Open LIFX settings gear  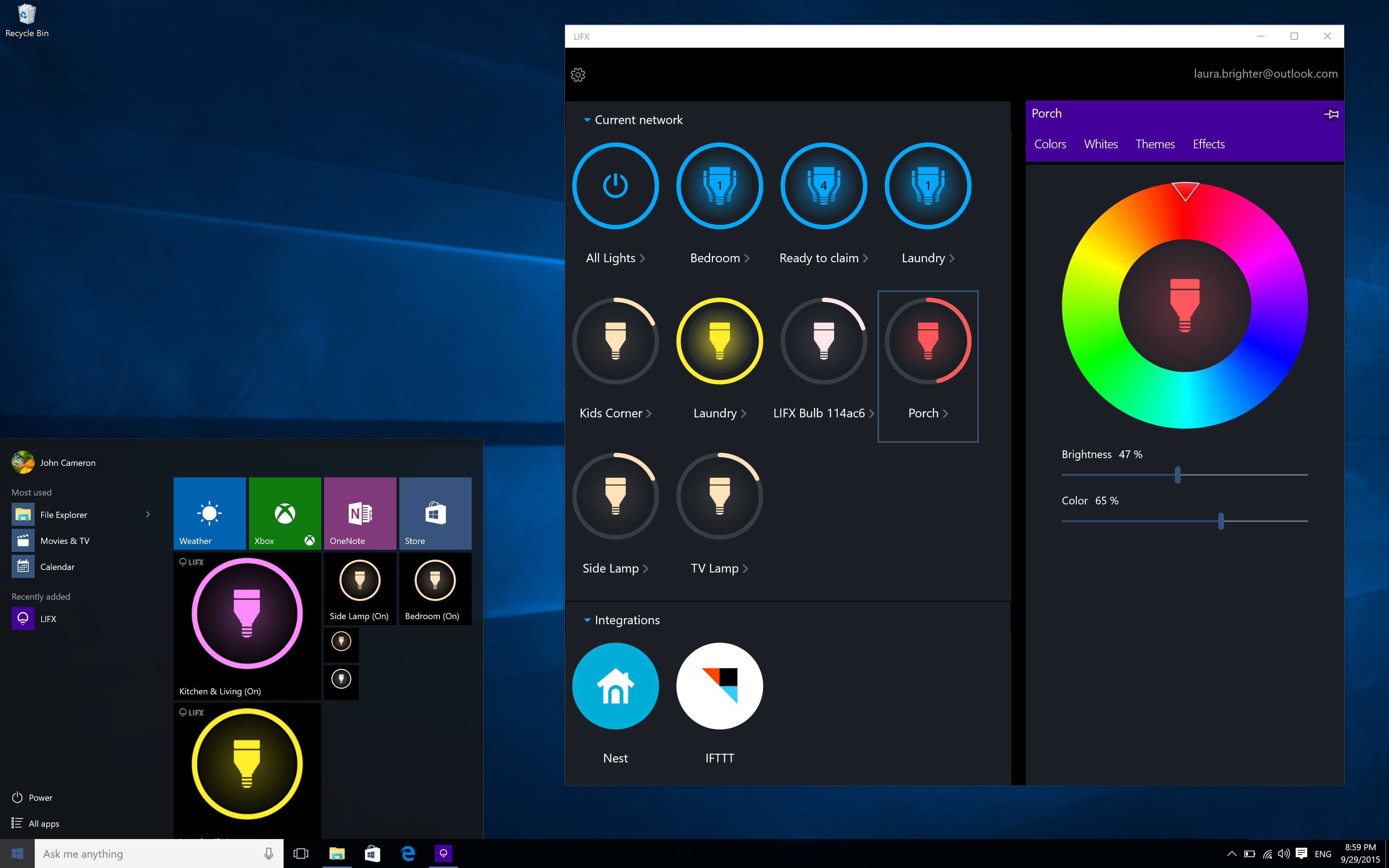coord(578,74)
